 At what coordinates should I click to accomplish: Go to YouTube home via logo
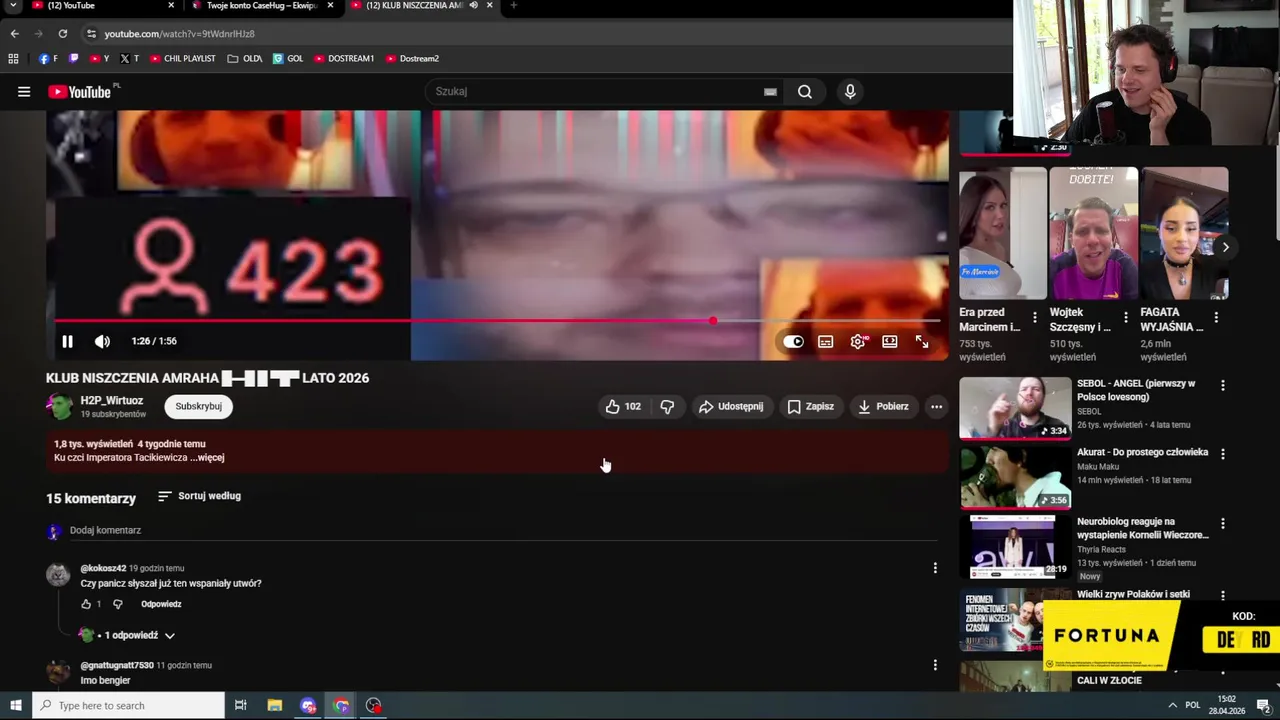click(80, 92)
